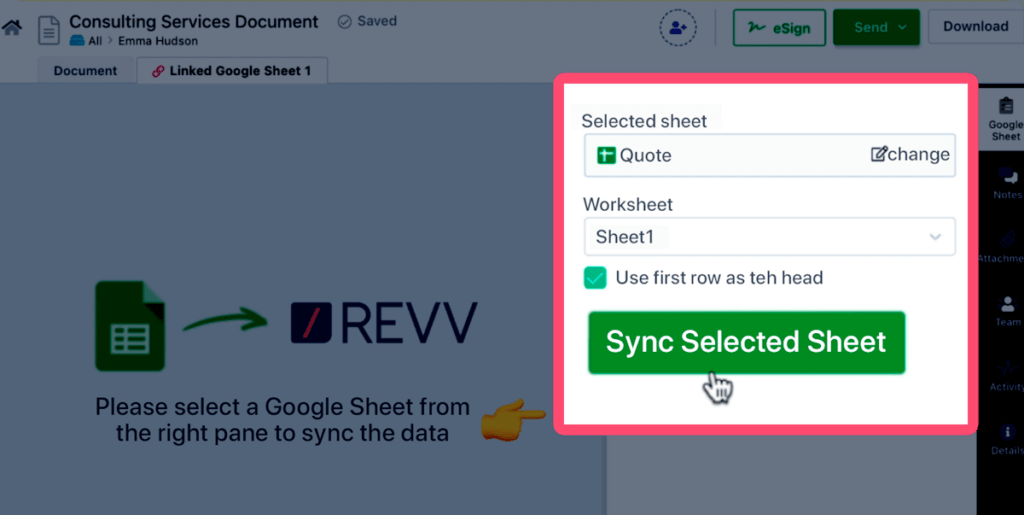Click the Saved status indicator
Screen dimensions: 1024x515
(367, 21)
